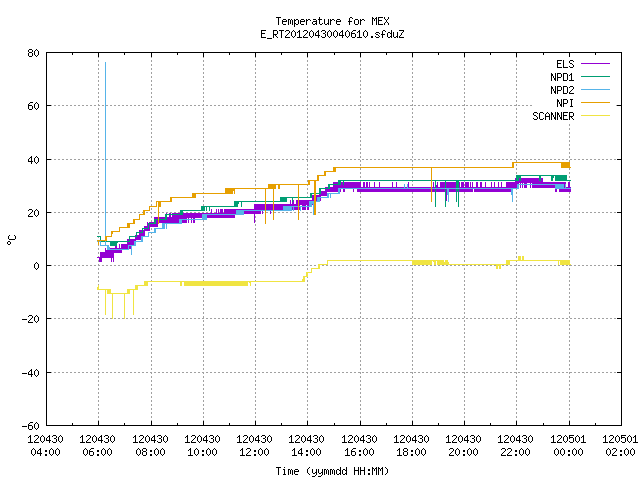Click the y-axis value 60
Image resolution: width=640 pixels, height=480 pixels.
click(x=33, y=106)
